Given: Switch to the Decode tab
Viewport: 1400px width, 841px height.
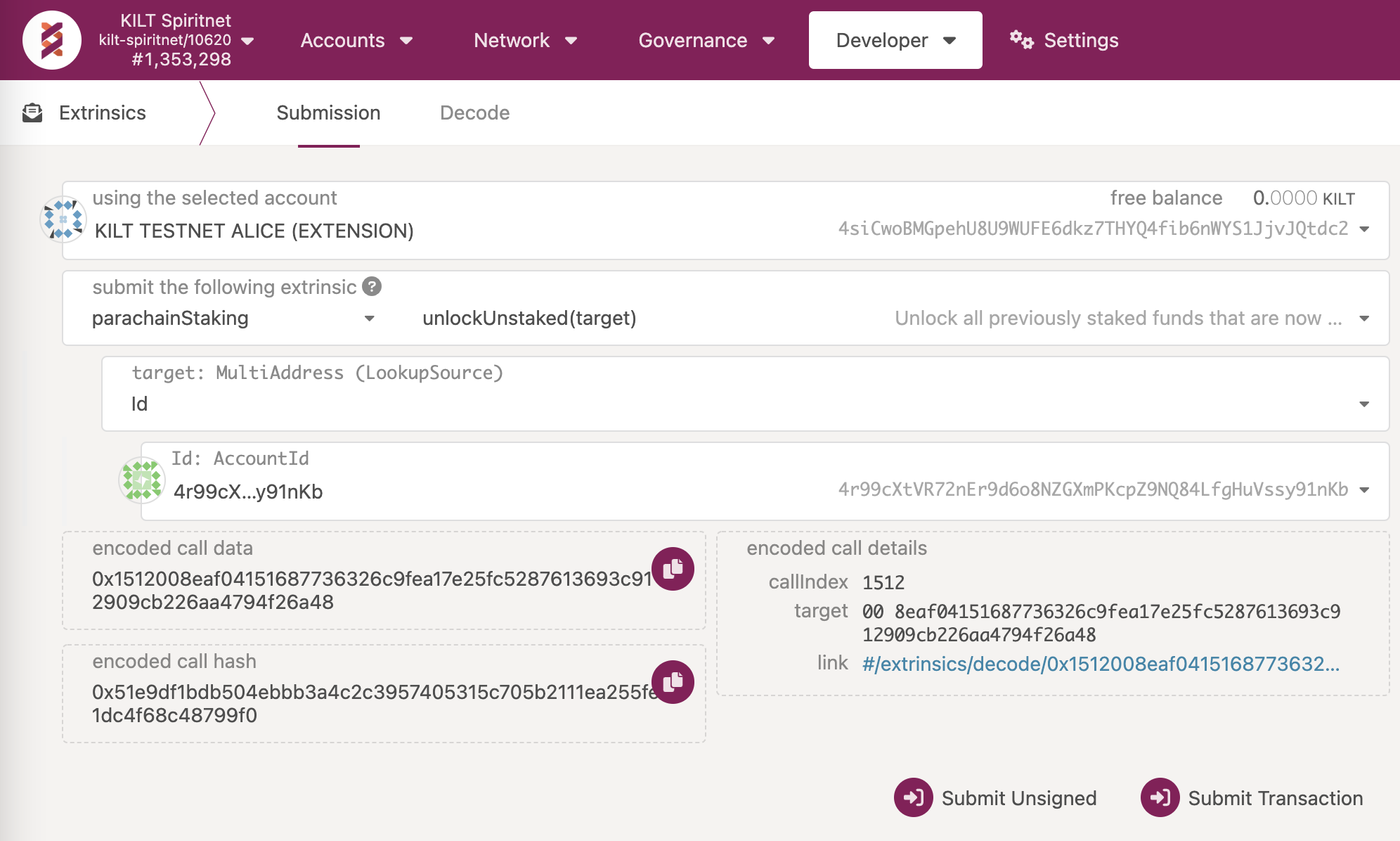Looking at the screenshot, I should point(474,113).
